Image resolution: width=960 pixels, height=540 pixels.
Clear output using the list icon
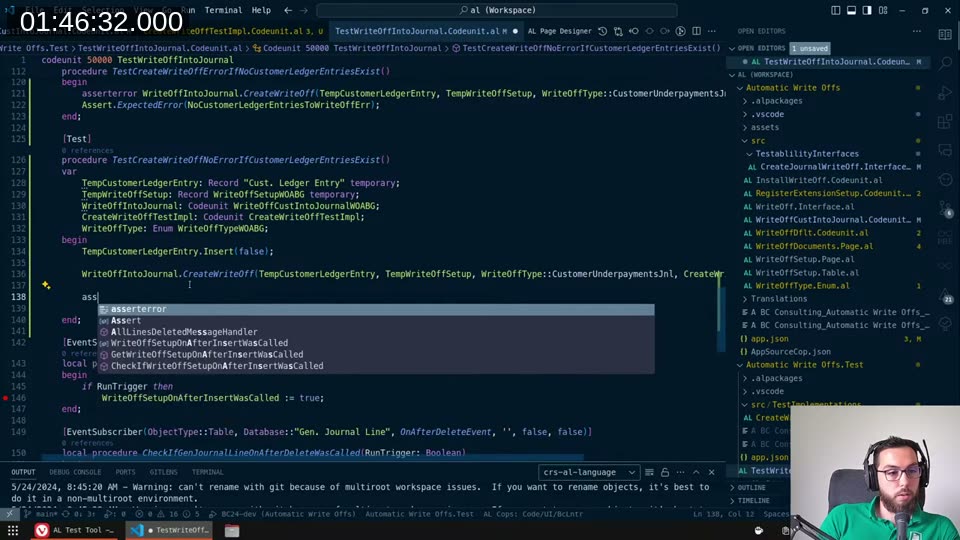[649, 472]
